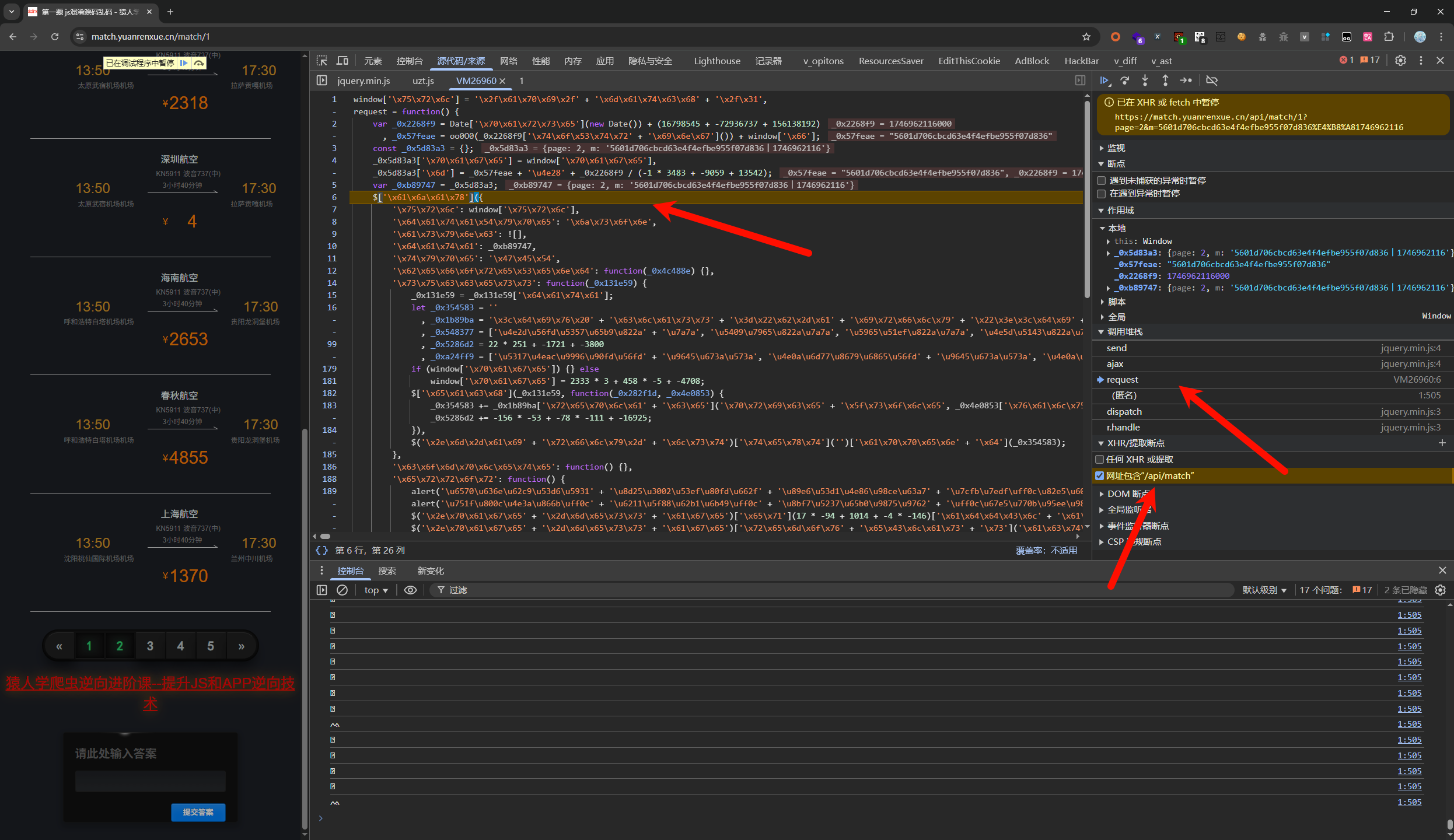Viewport: 1454px width, 840px height.
Task: Uncheck the /api/match URL breakpoint
Action: (x=1100, y=476)
